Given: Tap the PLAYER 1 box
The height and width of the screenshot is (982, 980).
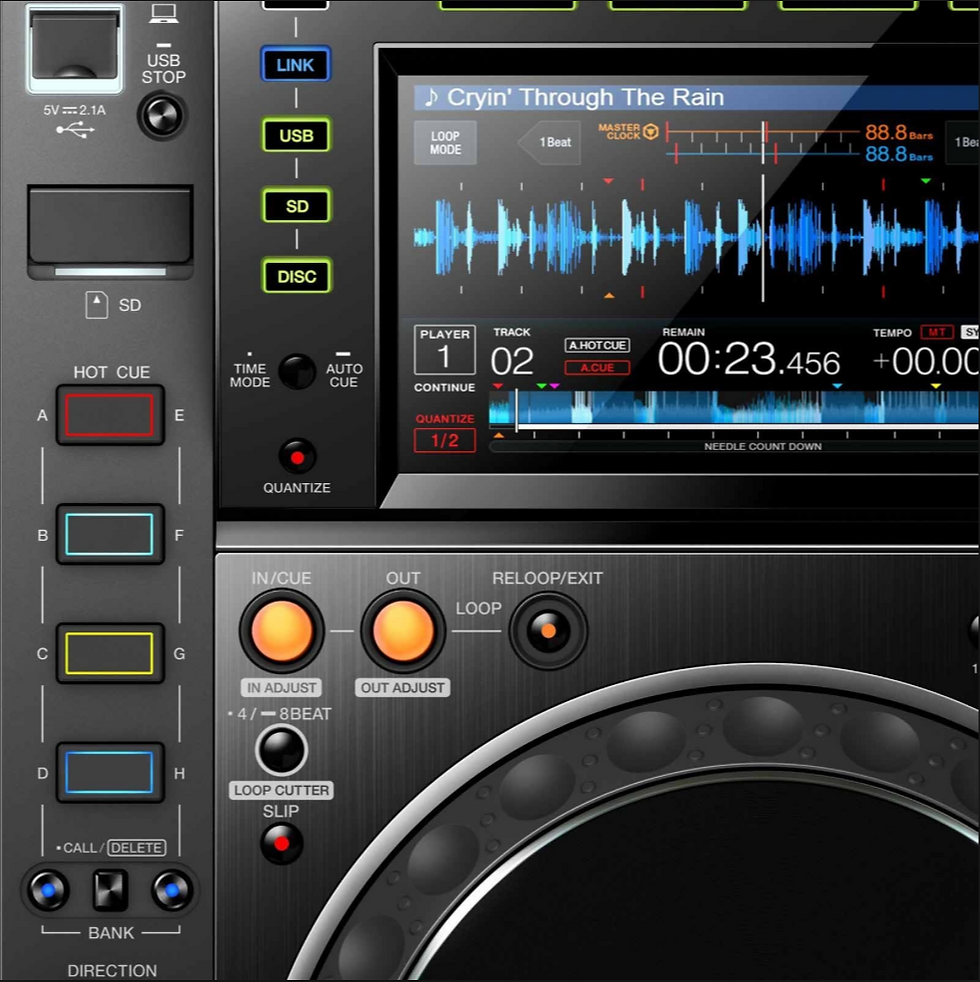Looking at the screenshot, I should [x=445, y=350].
